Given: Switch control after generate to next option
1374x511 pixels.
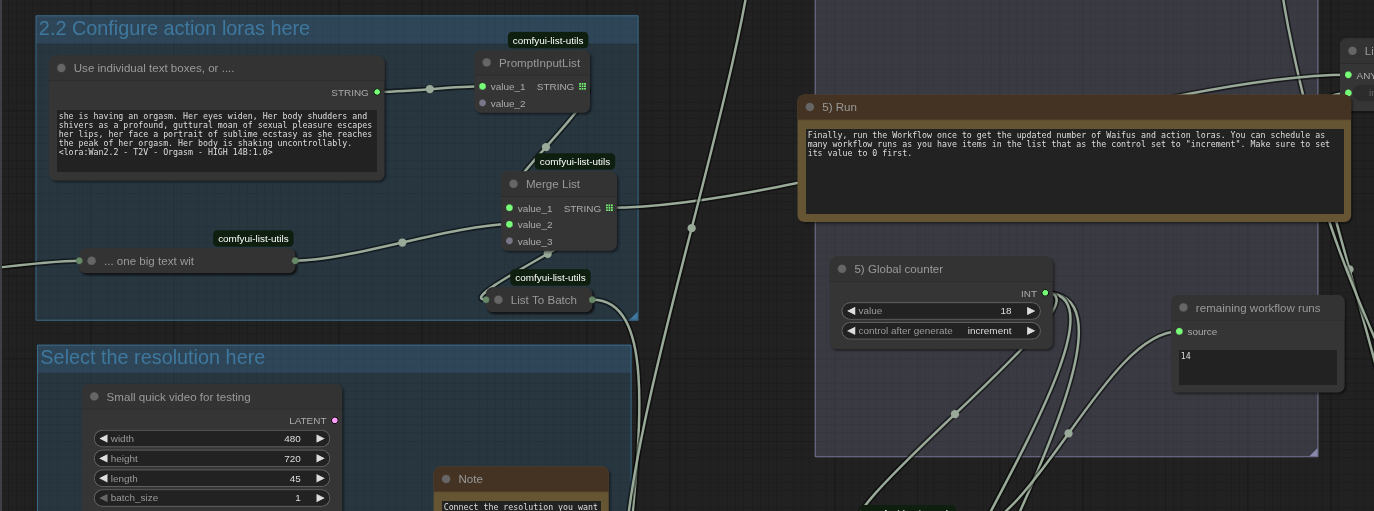Looking at the screenshot, I should 1031,331.
